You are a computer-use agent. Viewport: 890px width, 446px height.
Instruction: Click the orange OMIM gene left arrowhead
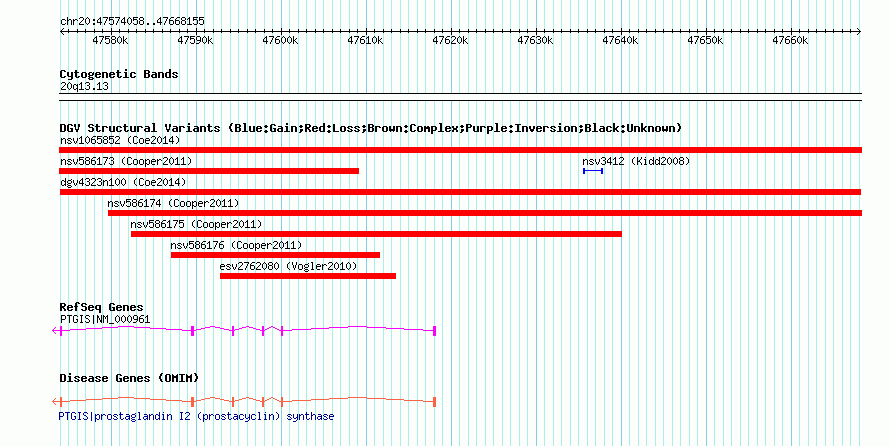tap(55, 401)
